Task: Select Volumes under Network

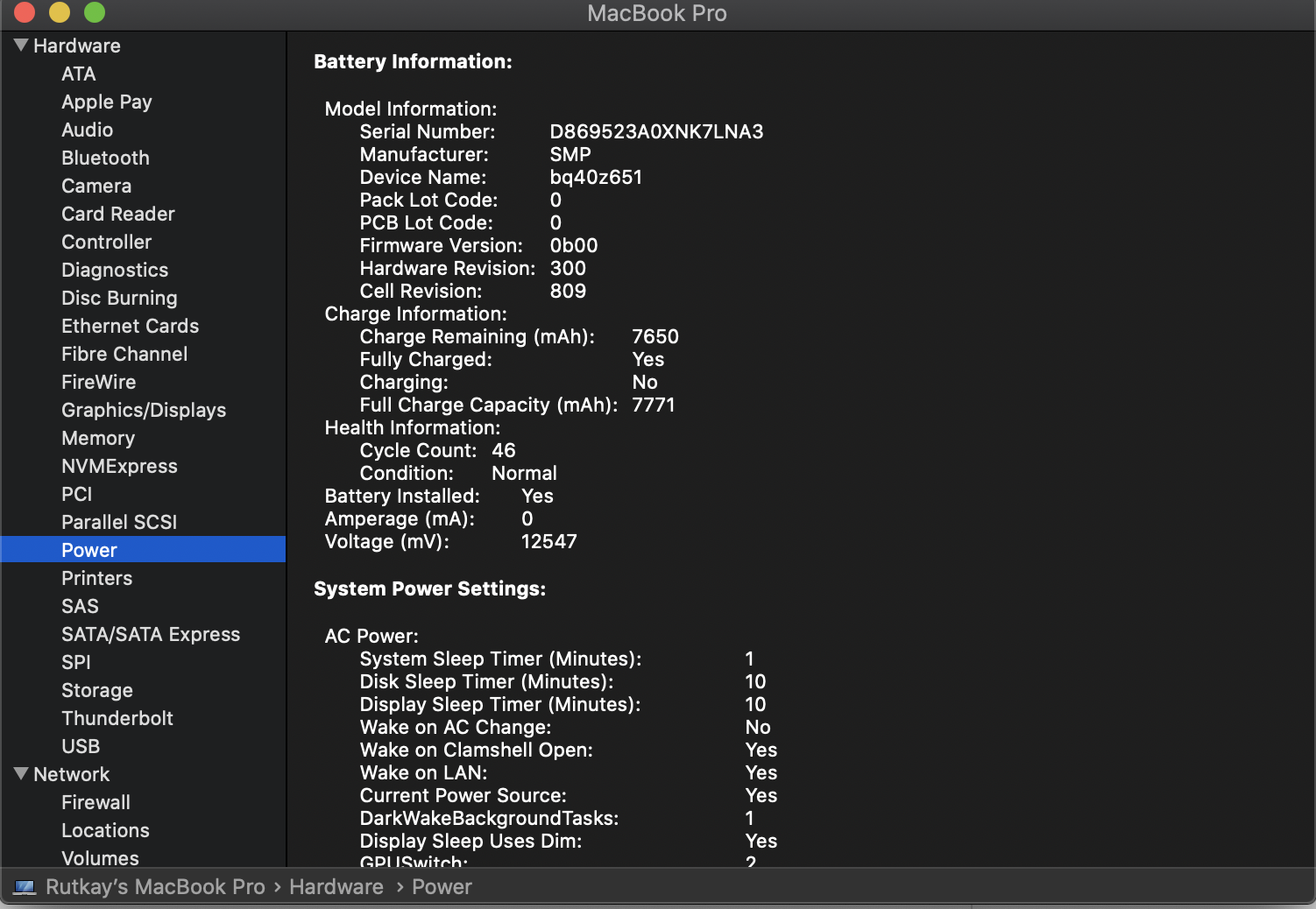Action: coord(101,858)
